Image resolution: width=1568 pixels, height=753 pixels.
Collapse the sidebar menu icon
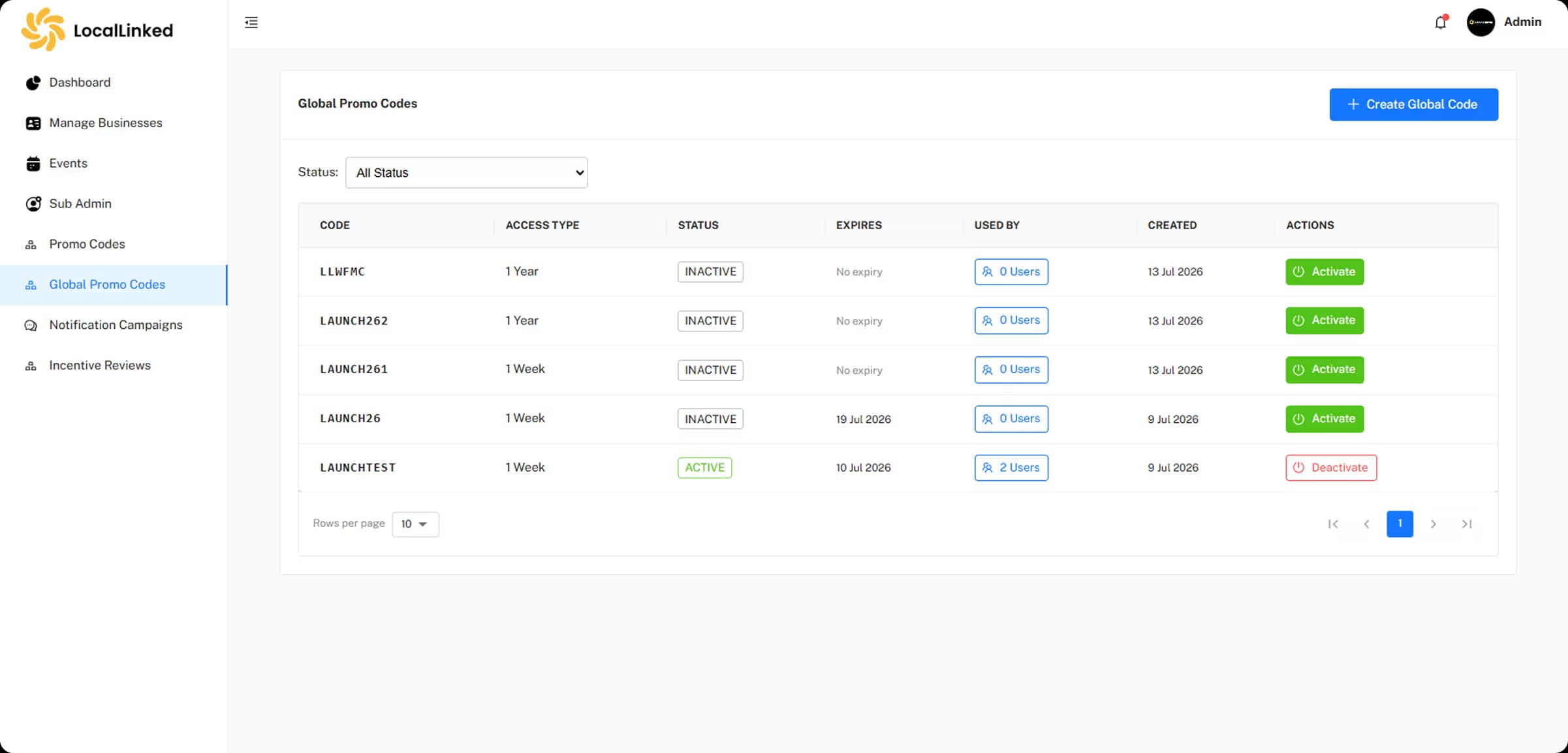click(251, 23)
